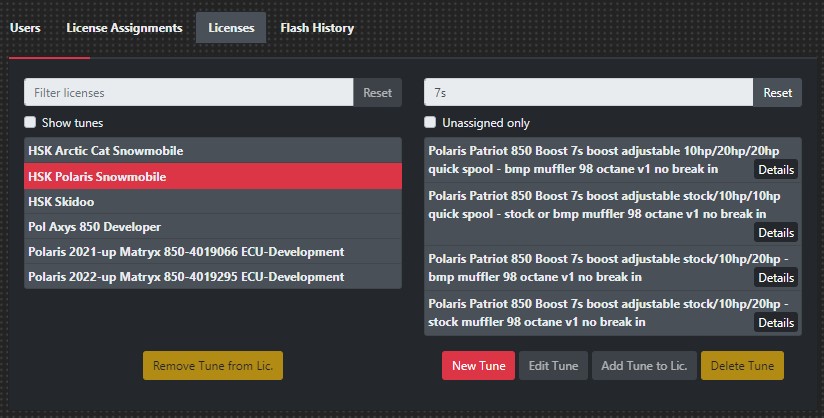
Task: Click the tune filter field containing 7s
Action: point(589,93)
